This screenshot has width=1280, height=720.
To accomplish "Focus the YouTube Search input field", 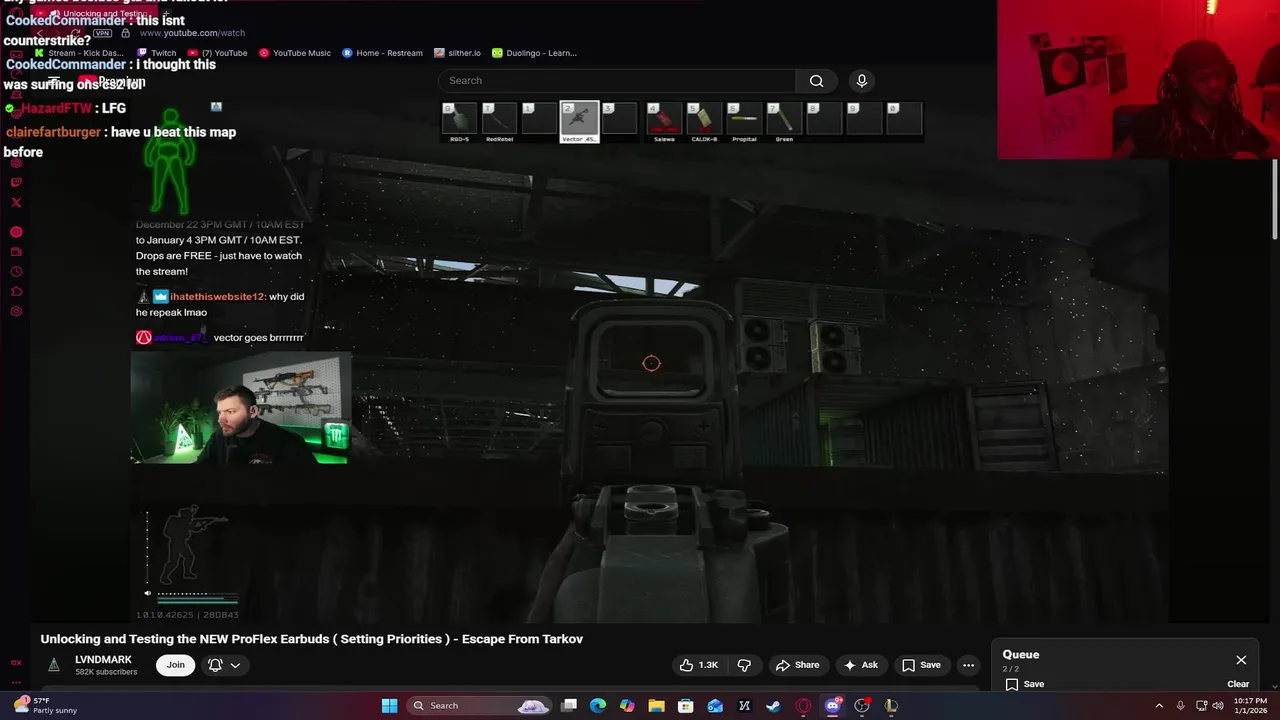I will click(617, 81).
